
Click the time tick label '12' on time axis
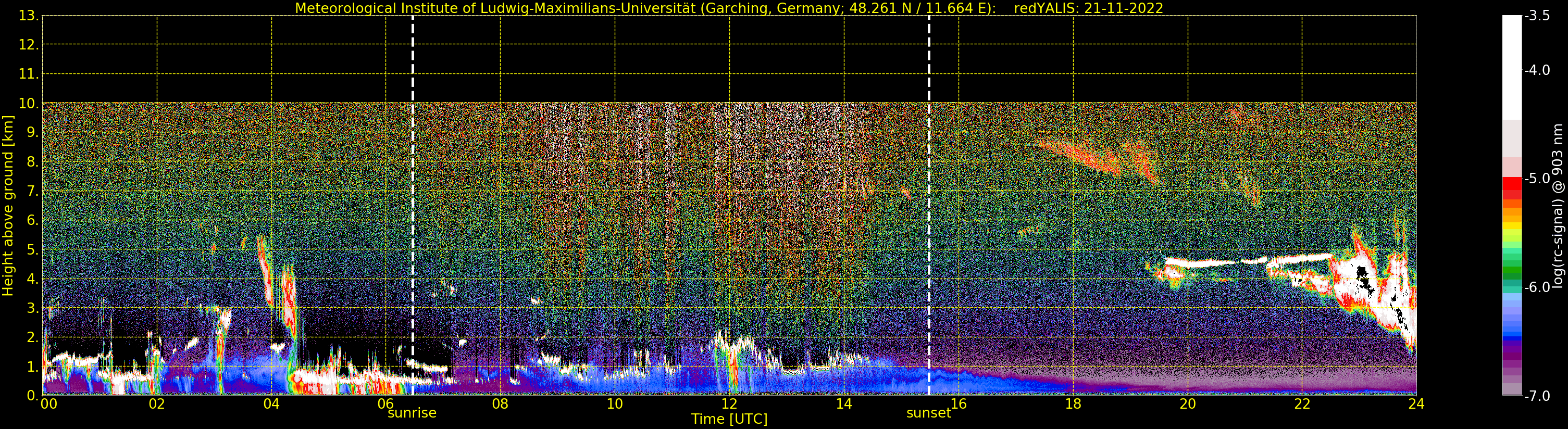729,403
